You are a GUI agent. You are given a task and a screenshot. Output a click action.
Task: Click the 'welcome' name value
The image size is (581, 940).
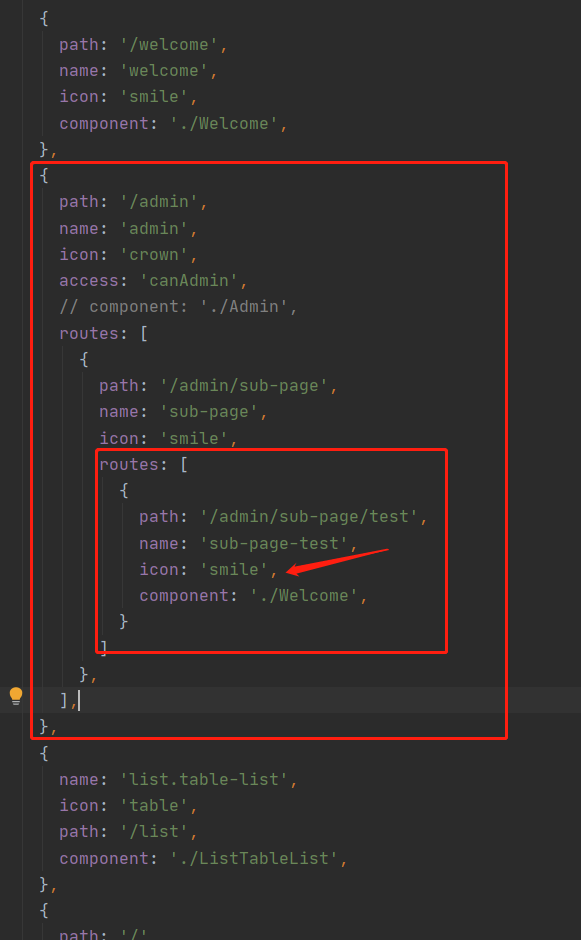click(x=164, y=71)
